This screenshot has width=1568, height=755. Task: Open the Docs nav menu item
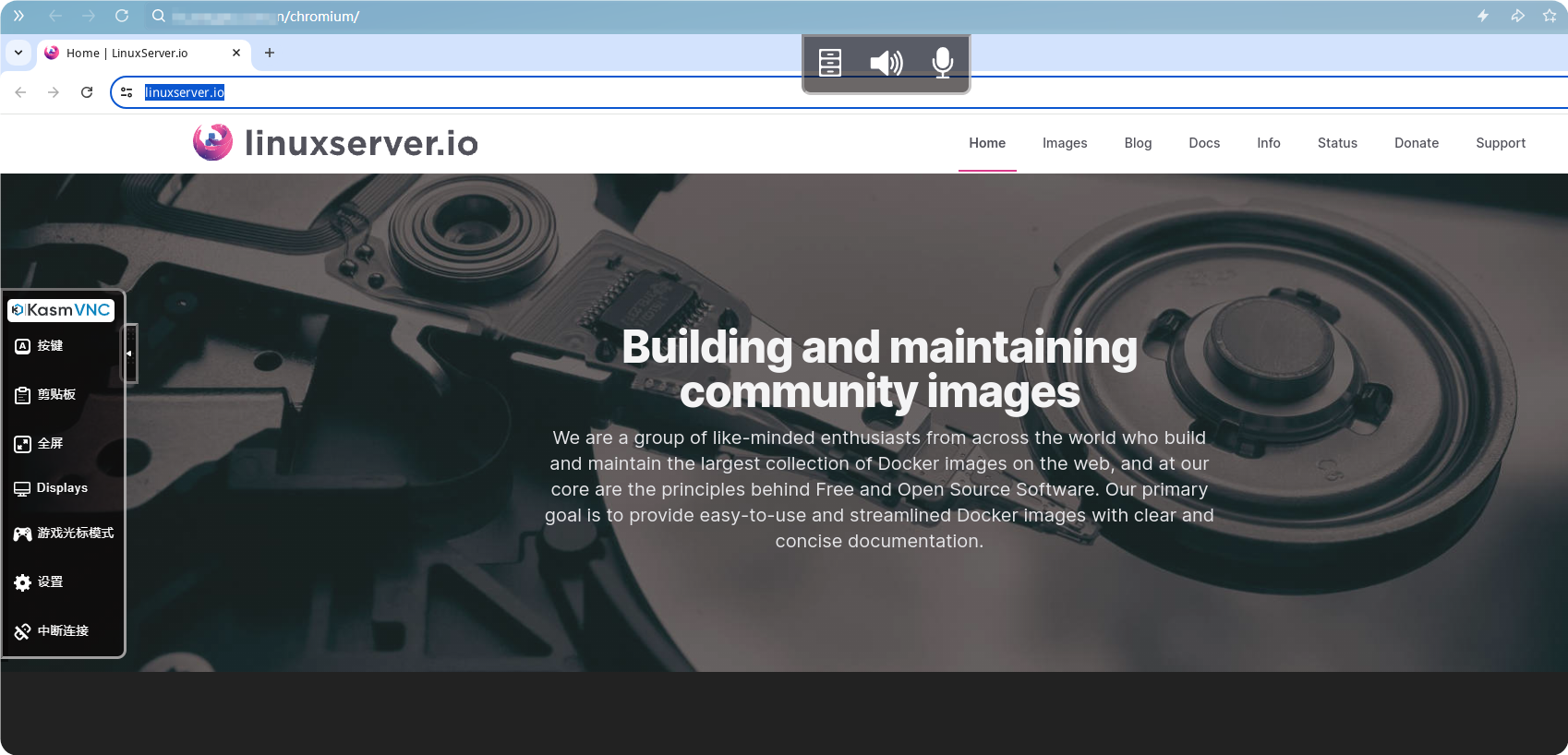tap(1203, 143)
